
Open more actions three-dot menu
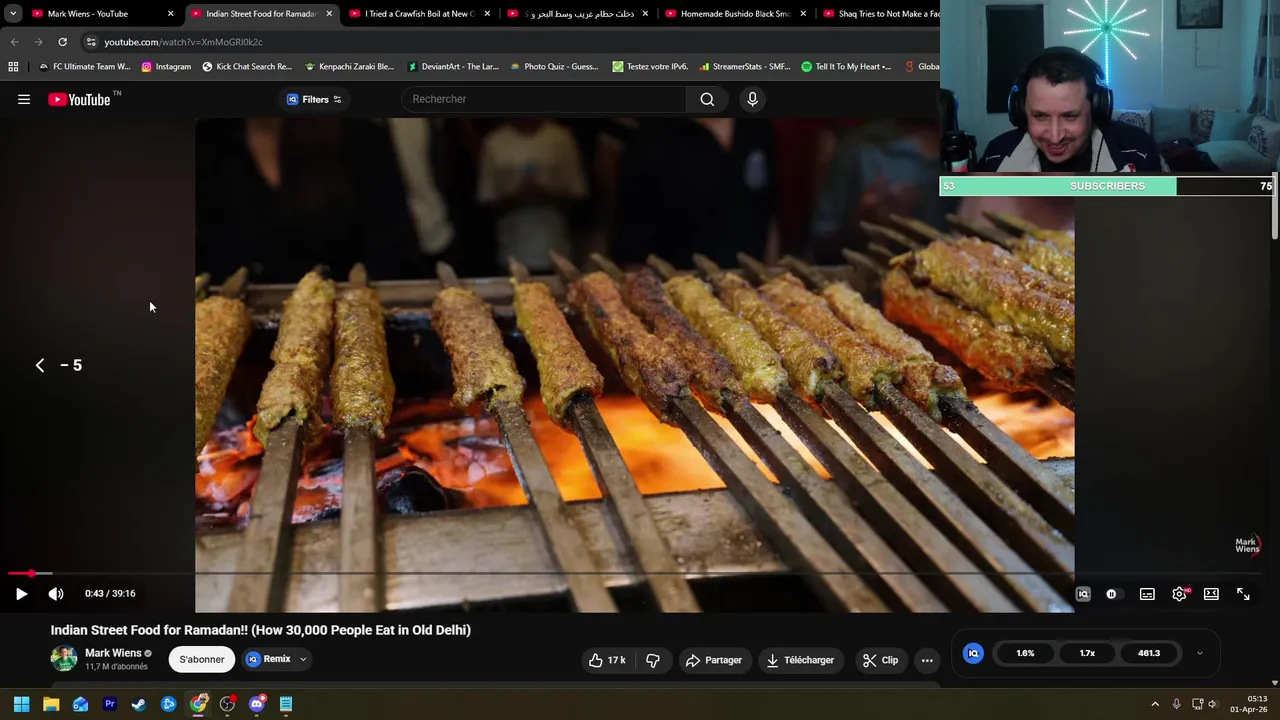(x=927, y=660)
